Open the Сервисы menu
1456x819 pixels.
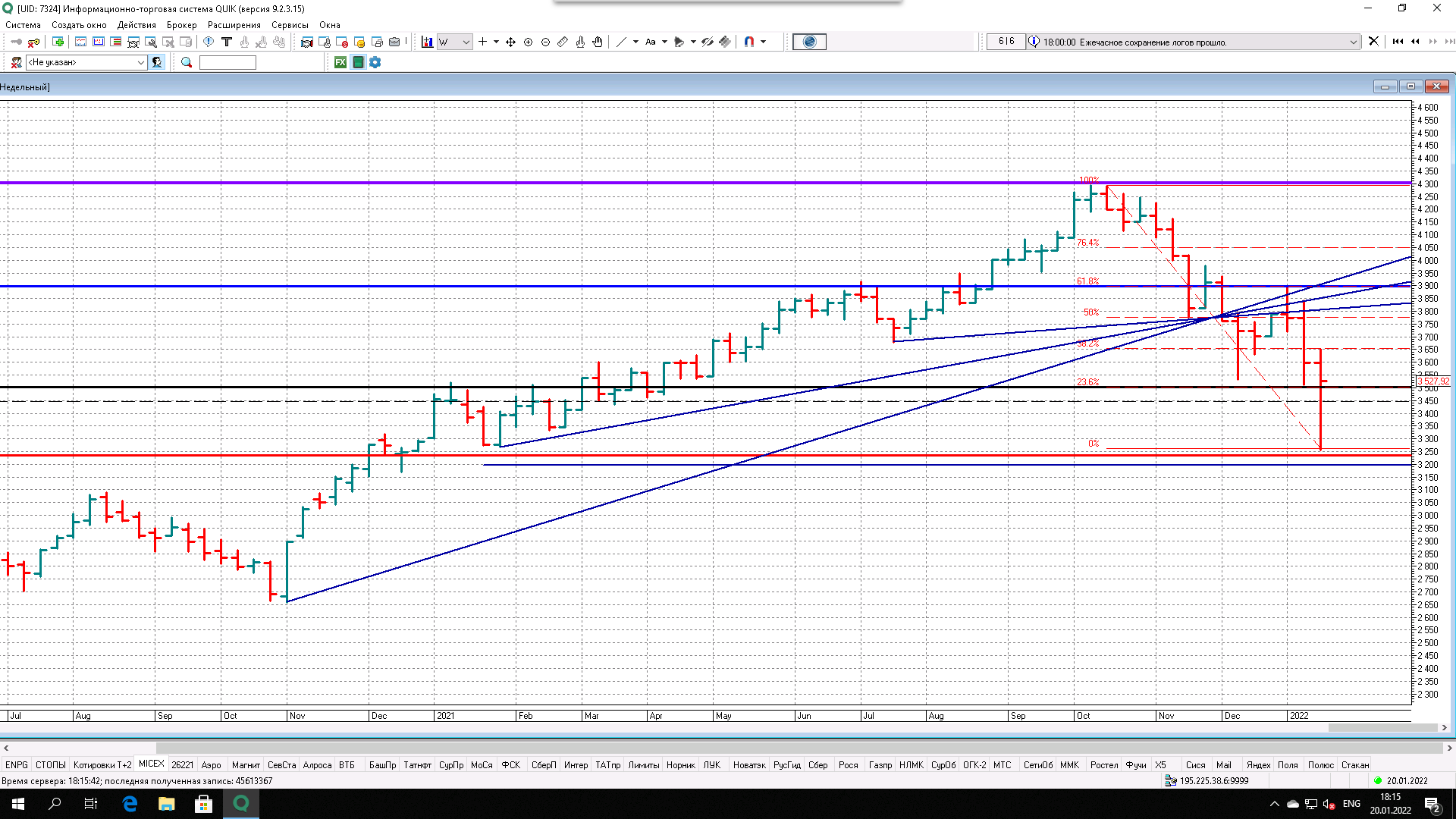tap(290, 25)
